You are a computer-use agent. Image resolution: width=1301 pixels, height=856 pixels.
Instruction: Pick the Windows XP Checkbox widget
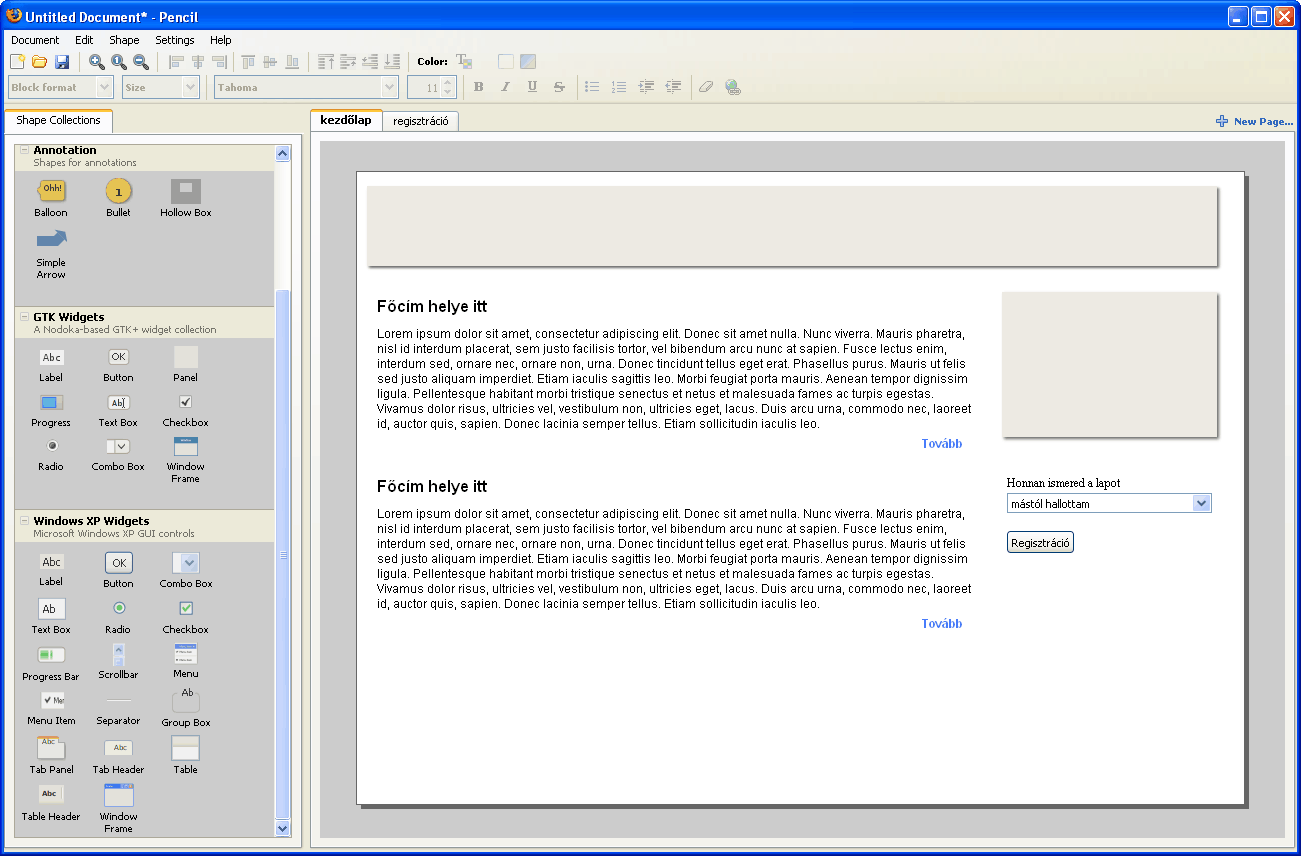pos(185,608)
